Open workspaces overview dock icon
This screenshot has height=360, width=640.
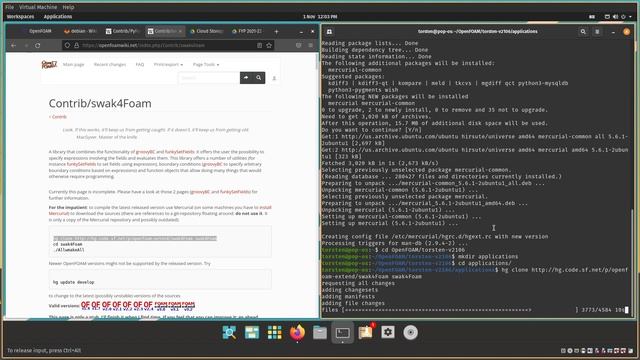[x=252, y=333]
